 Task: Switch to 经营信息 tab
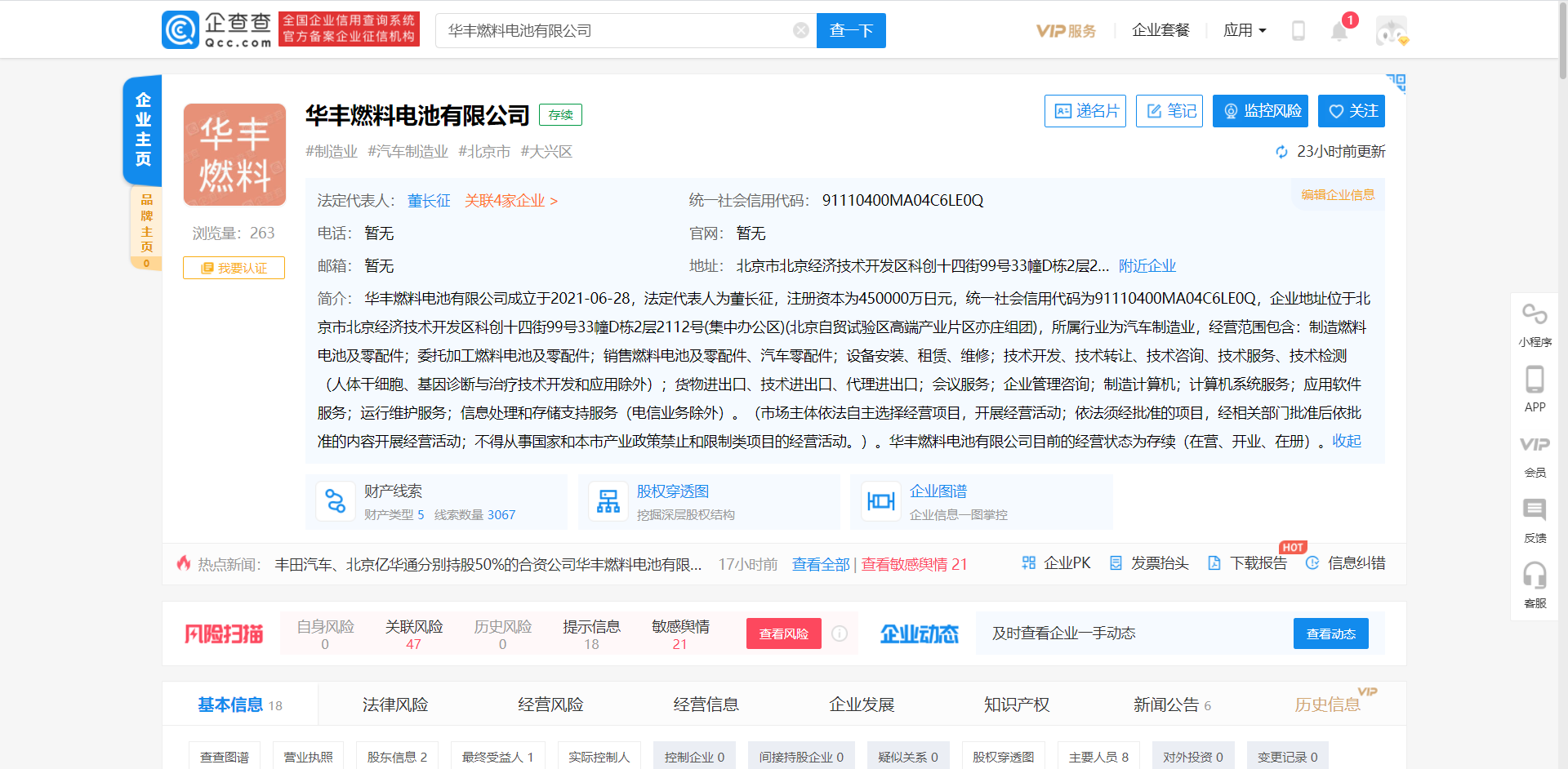tap(706, 705)
